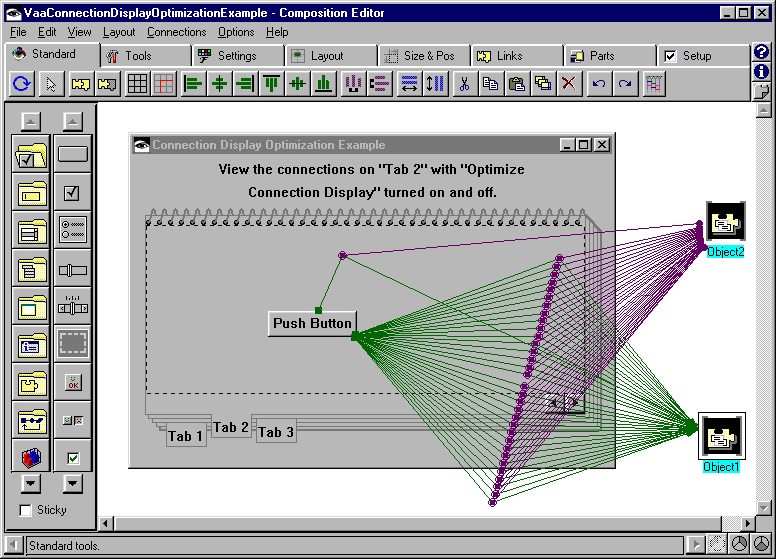Toggle the grid display icon

click(137, 84)
